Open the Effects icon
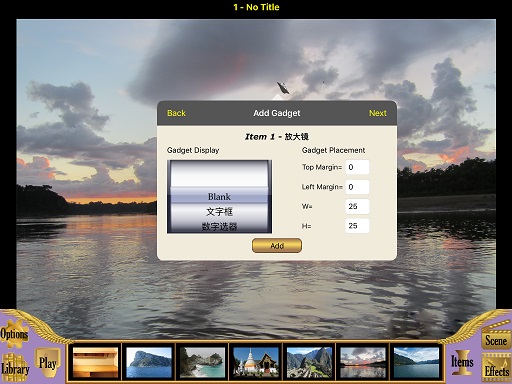This screenshot has height=384, width=512. [497, 368]
